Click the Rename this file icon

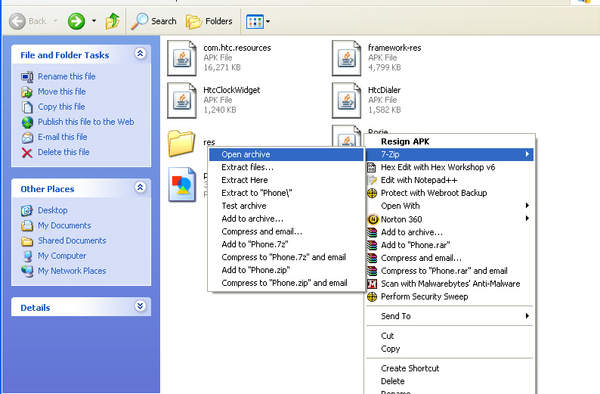coord(27,77)
